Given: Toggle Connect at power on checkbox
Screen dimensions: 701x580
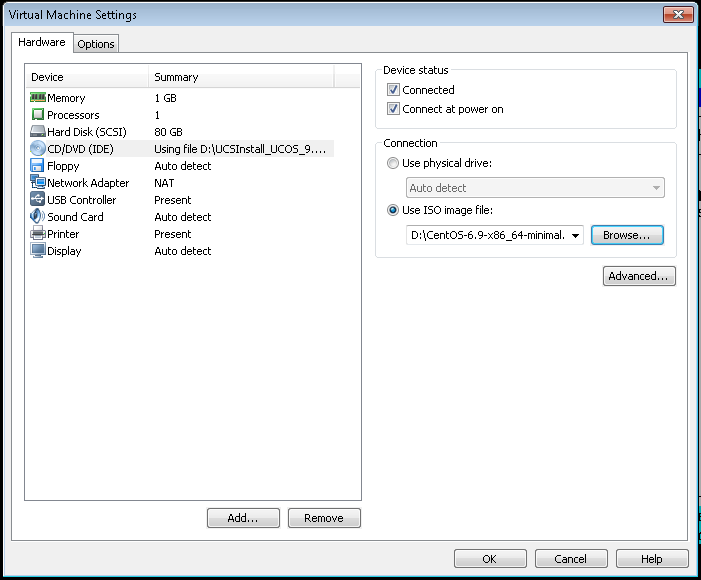Looking at the screenshot, I should [x=393, y=109].
